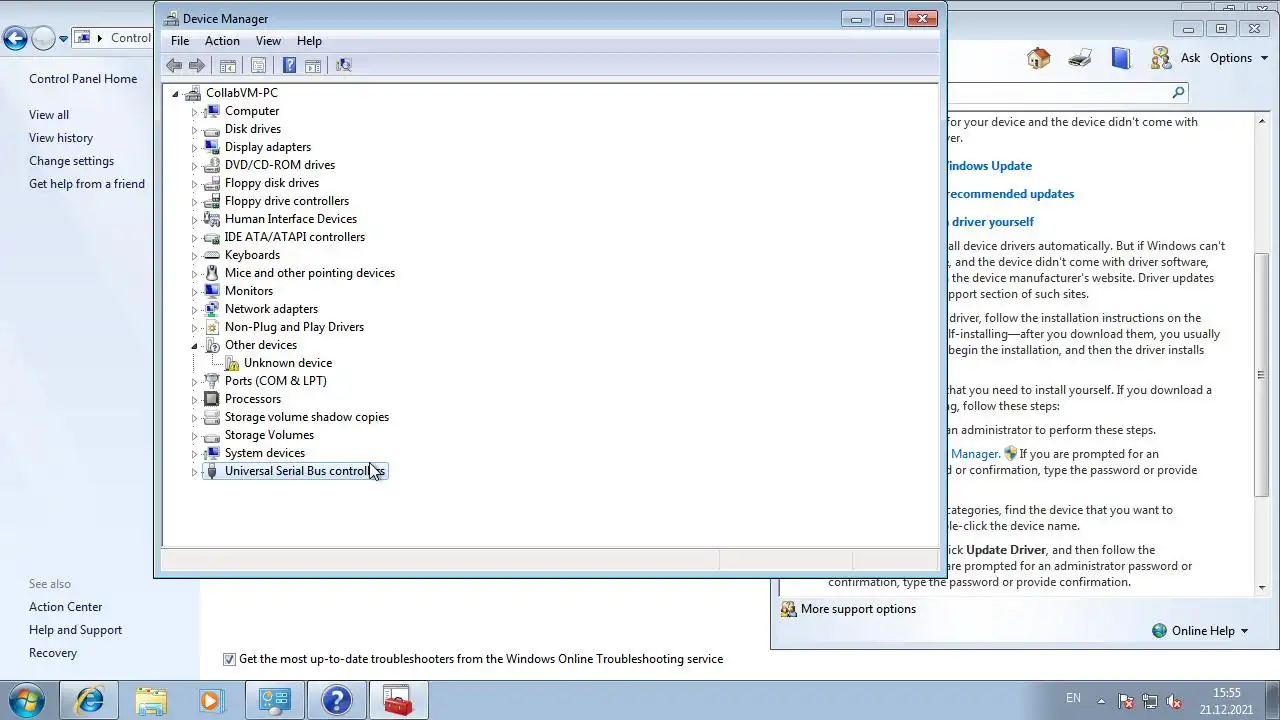Click Scan for hardware changes toolbar icon
Viewport: 1280px width, 720px height.
pos(344,65)
